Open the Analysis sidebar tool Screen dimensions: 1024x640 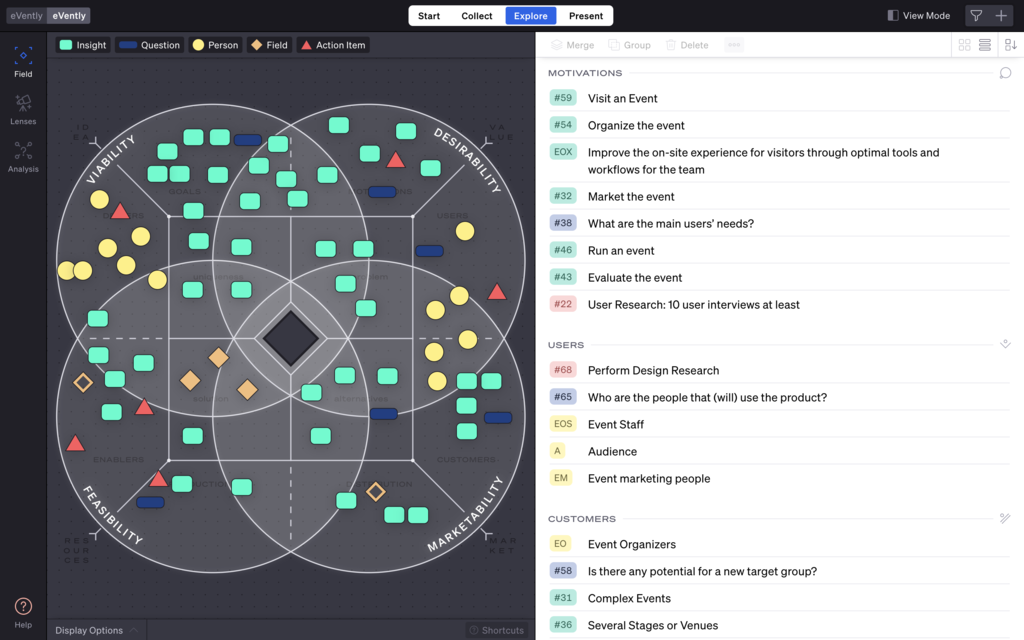(23, 157)
